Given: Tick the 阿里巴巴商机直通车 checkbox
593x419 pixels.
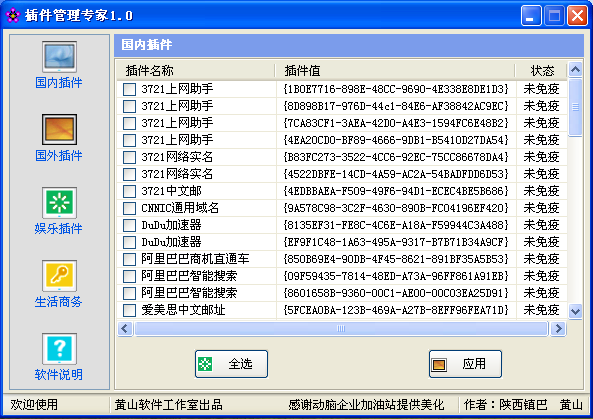Looking at the screenshot, I should (x=129, y=259).
